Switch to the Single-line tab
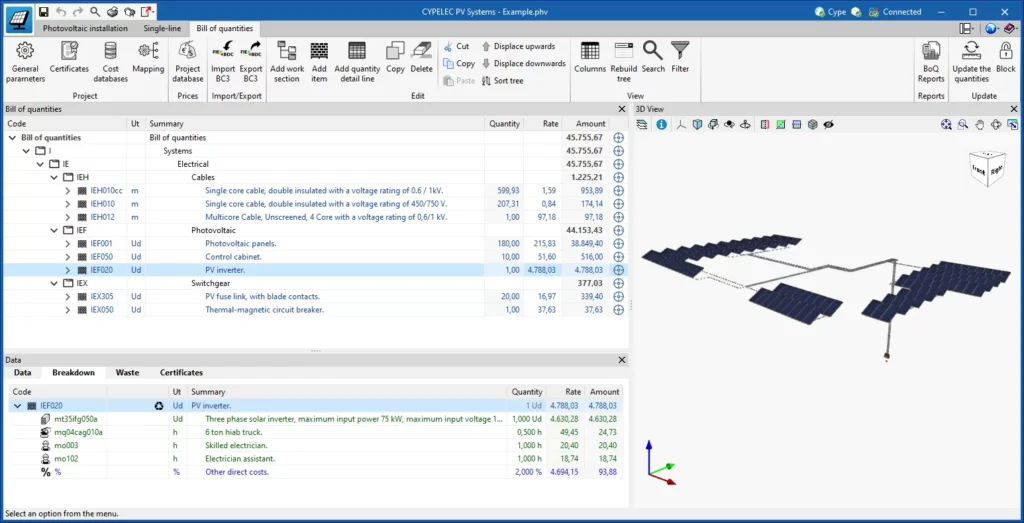Viewport: 1024px width, 523px height. [x=162, y=29]
